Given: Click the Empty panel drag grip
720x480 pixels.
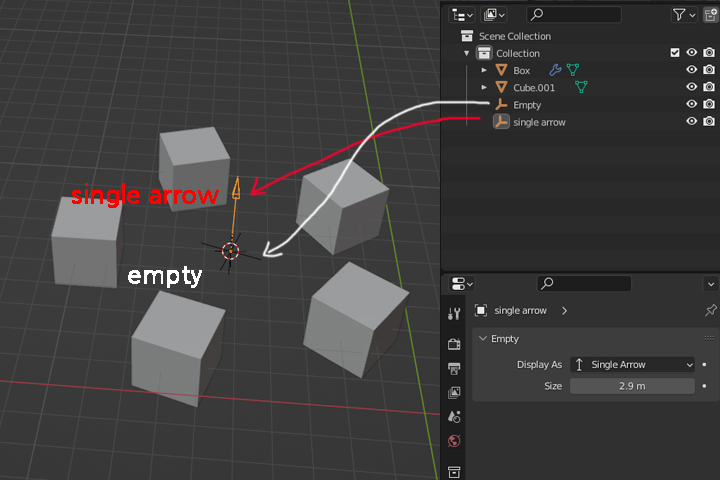Looking at the screenshot, I should pyautogui.click(x=709, y=339).
